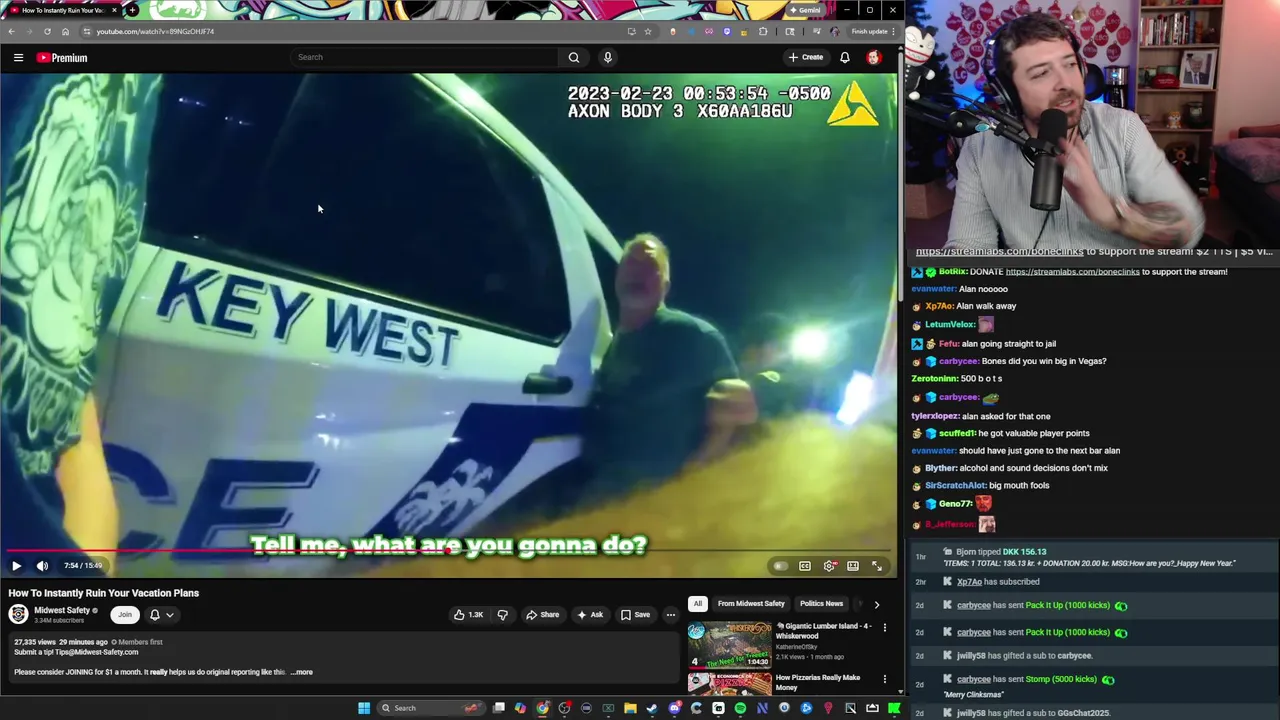
Task: Click the Ask button below video
Action: click(590, 615)
